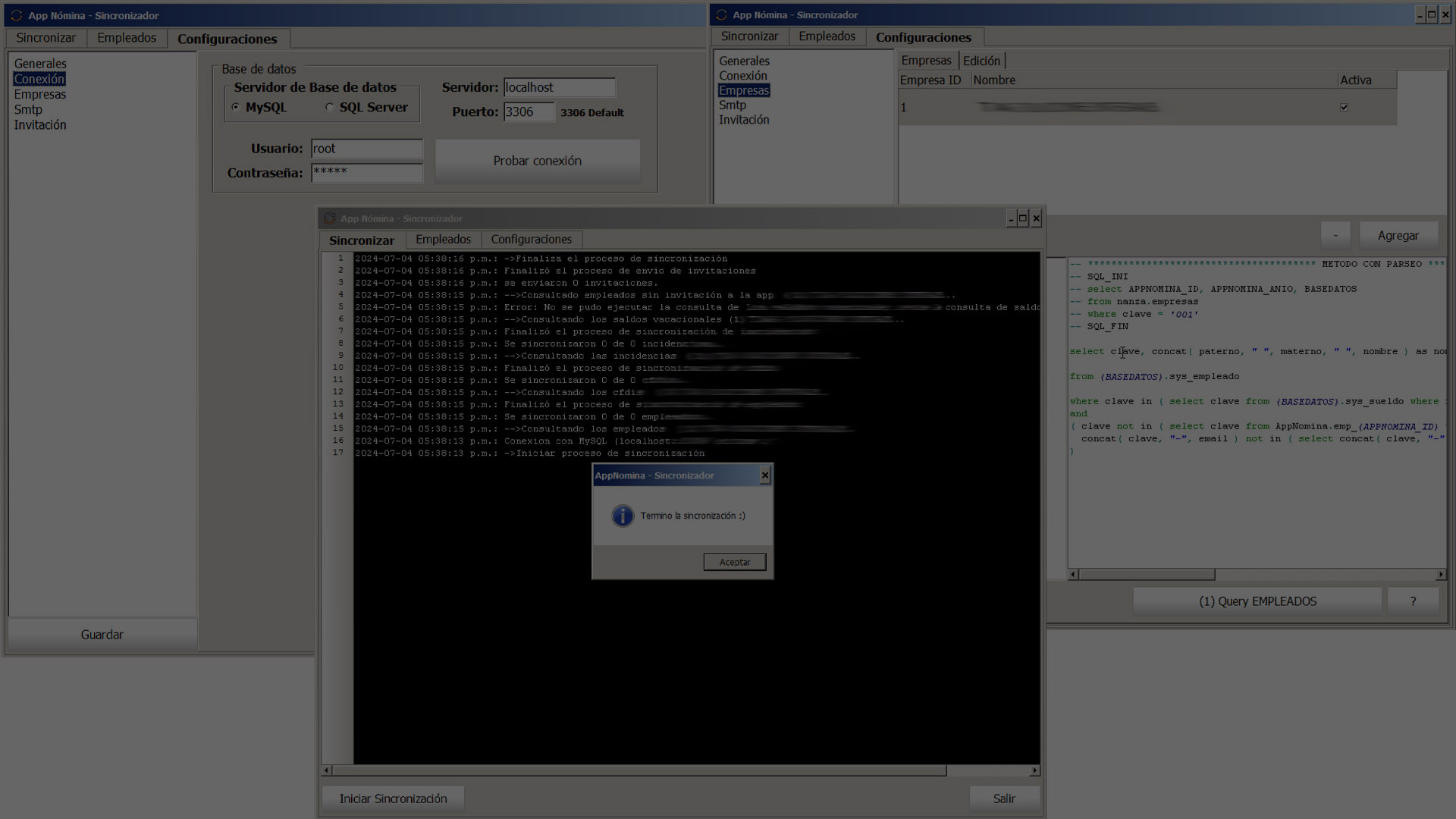Viewport: 1456px width, 819px height.
Task: Switch to the Edición sub-tab
Action: point(981,61)
